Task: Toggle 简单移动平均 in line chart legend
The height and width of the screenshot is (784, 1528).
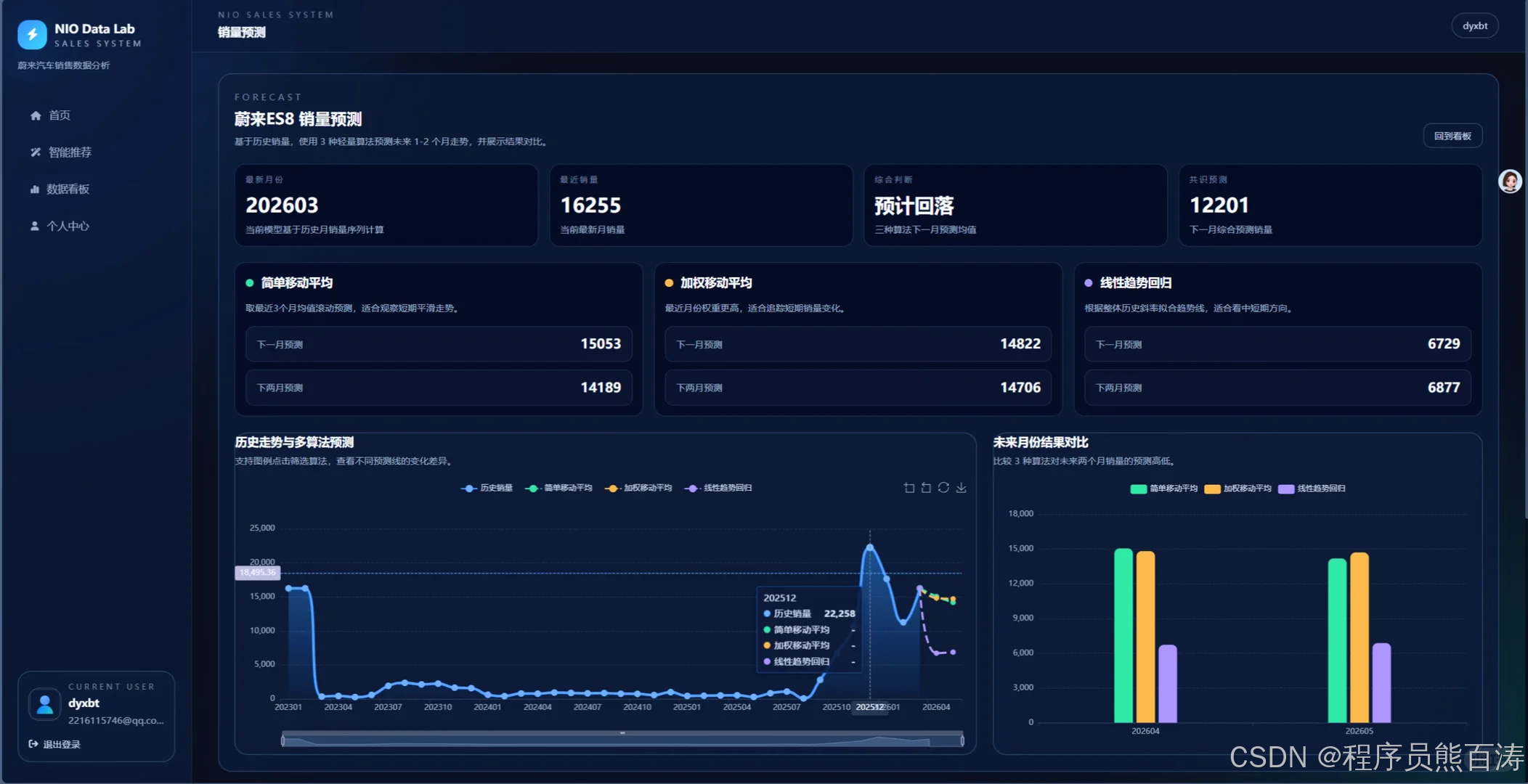Action: click(x=558, y=488)
